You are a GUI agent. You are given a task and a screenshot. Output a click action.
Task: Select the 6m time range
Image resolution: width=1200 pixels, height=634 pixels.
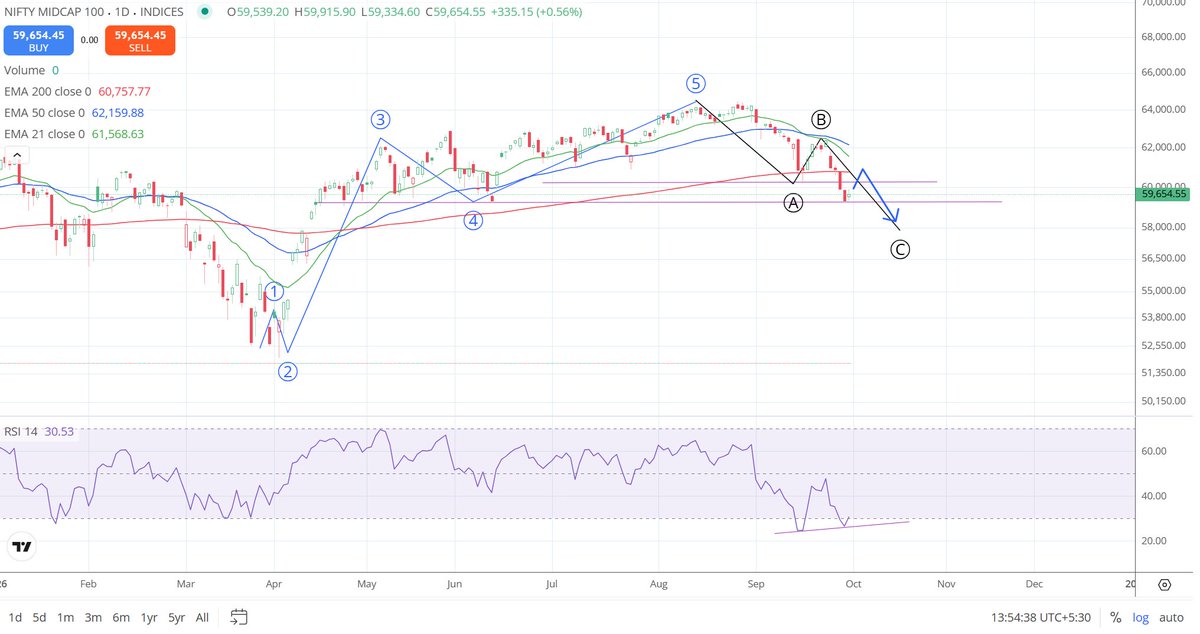tap(121, 617)
